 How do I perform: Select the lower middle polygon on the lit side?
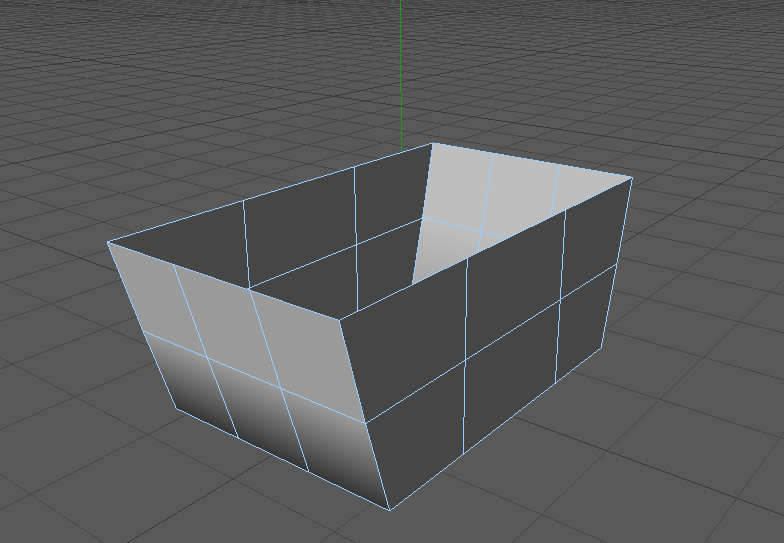coord(258,413)
